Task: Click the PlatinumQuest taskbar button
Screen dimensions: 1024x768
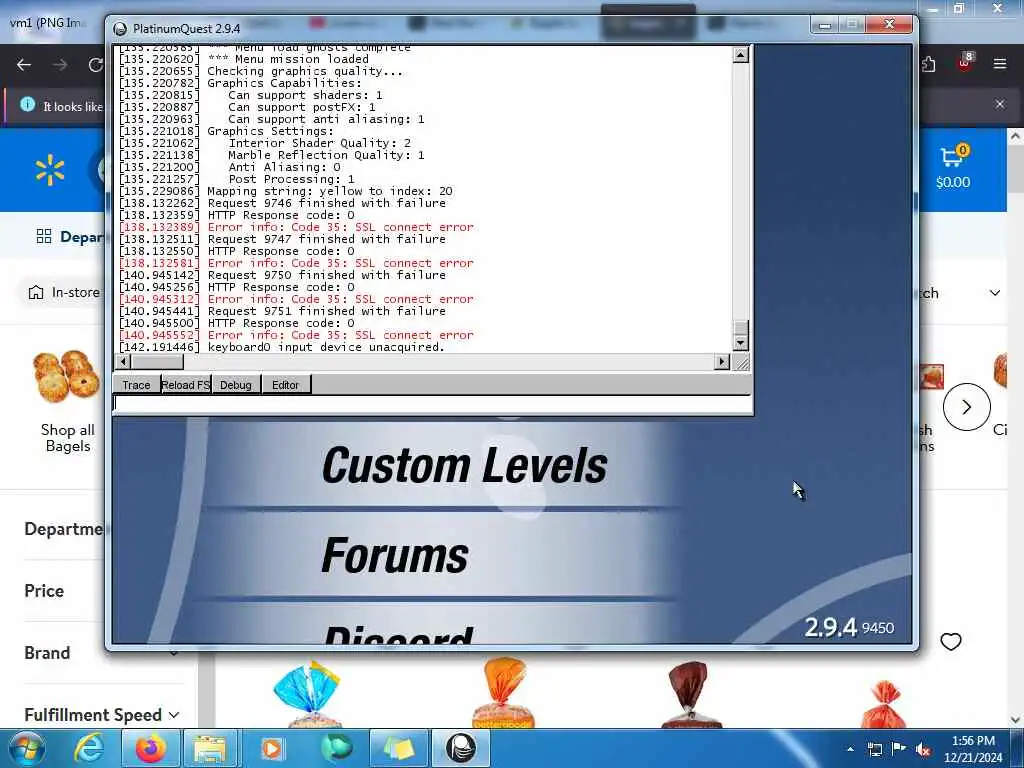Action: tap(460, 748)
